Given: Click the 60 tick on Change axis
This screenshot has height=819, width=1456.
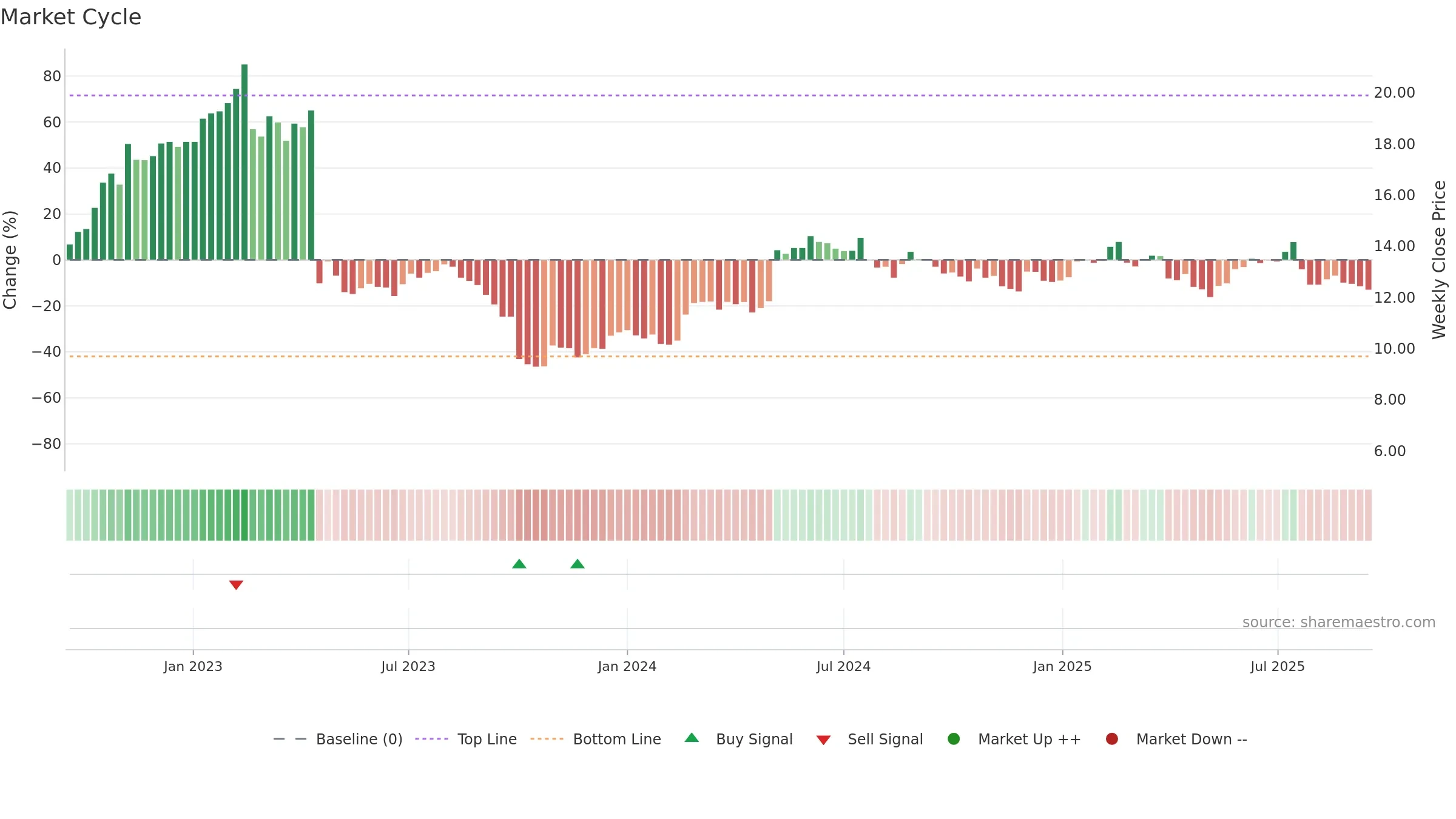Looking at the screenshot, I should pyautogui.click(x=52, y=122).
